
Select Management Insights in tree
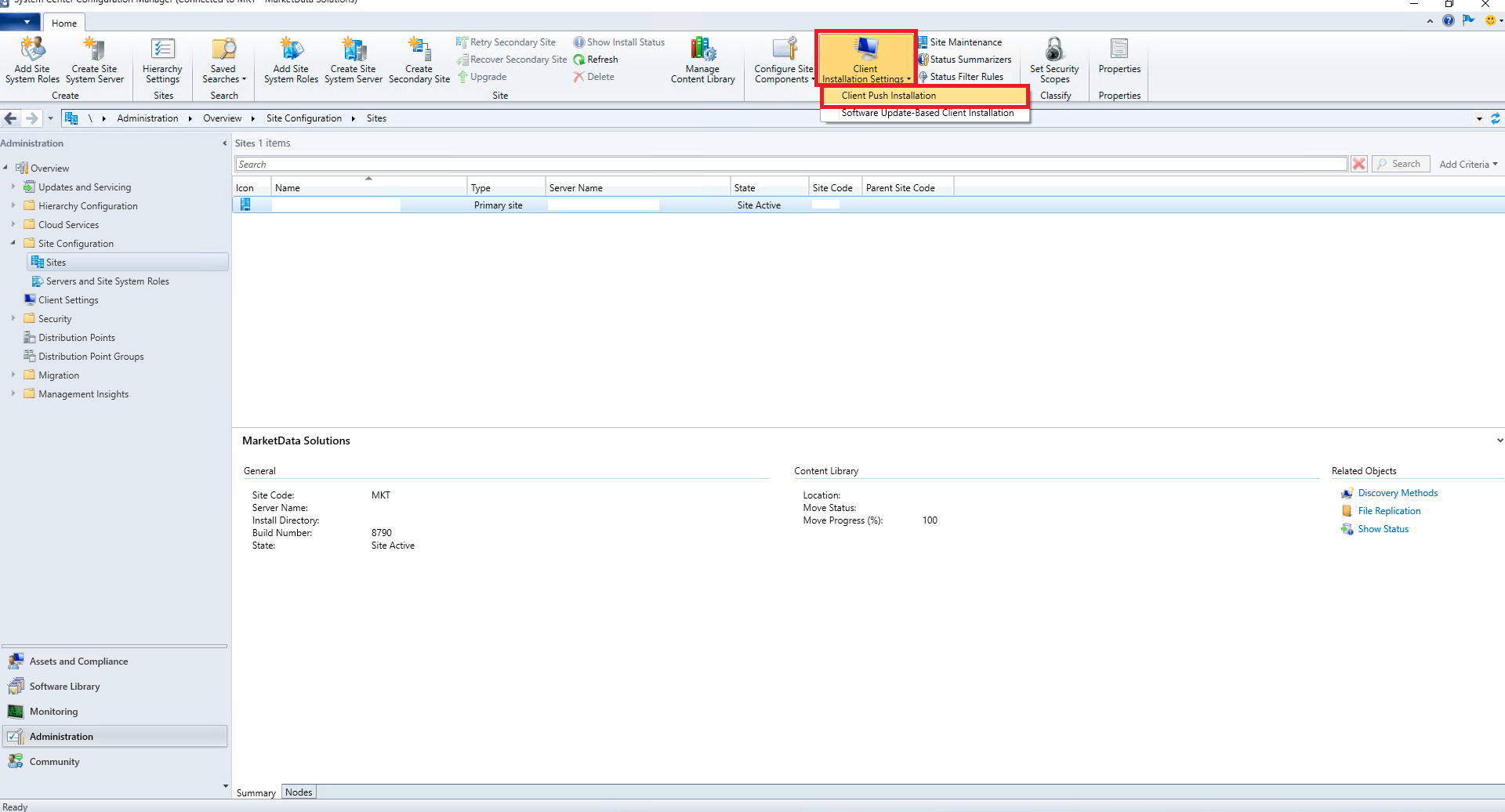coord(83,394)
